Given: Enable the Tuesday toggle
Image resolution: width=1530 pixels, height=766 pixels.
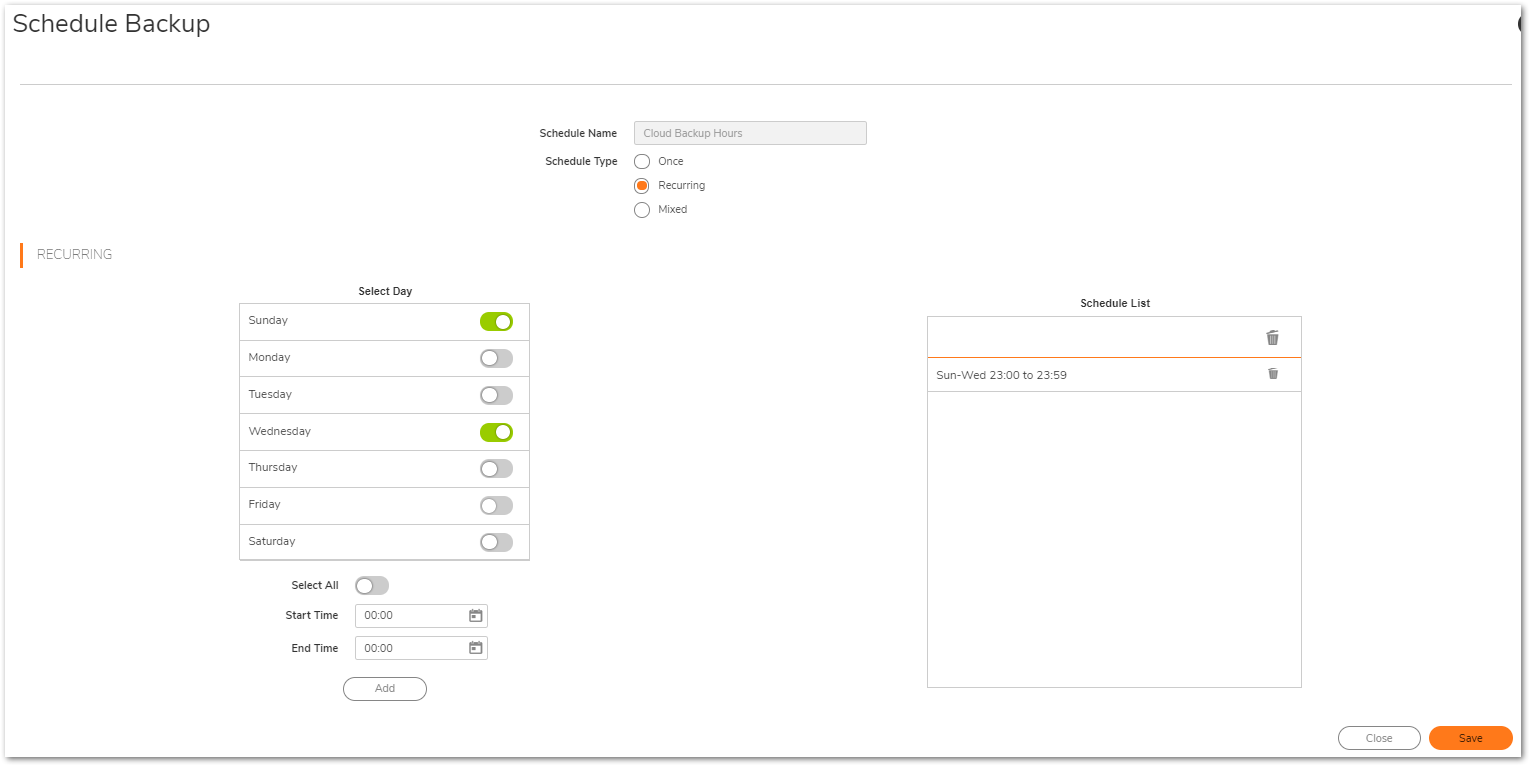Looking at the screenshot, I should 496,395.
